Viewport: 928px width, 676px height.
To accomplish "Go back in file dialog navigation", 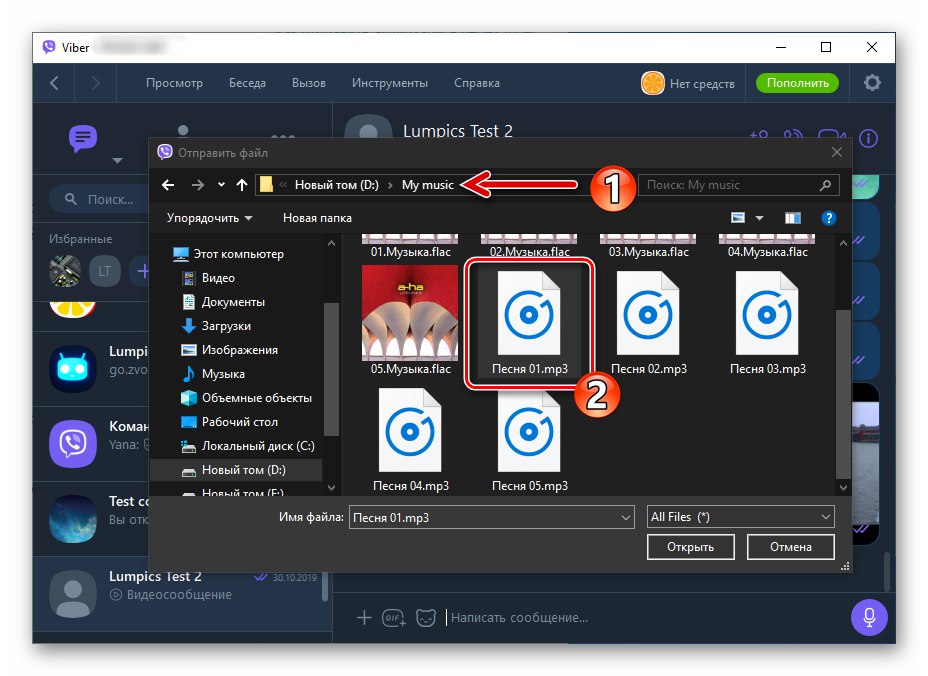I will [168, 185].
